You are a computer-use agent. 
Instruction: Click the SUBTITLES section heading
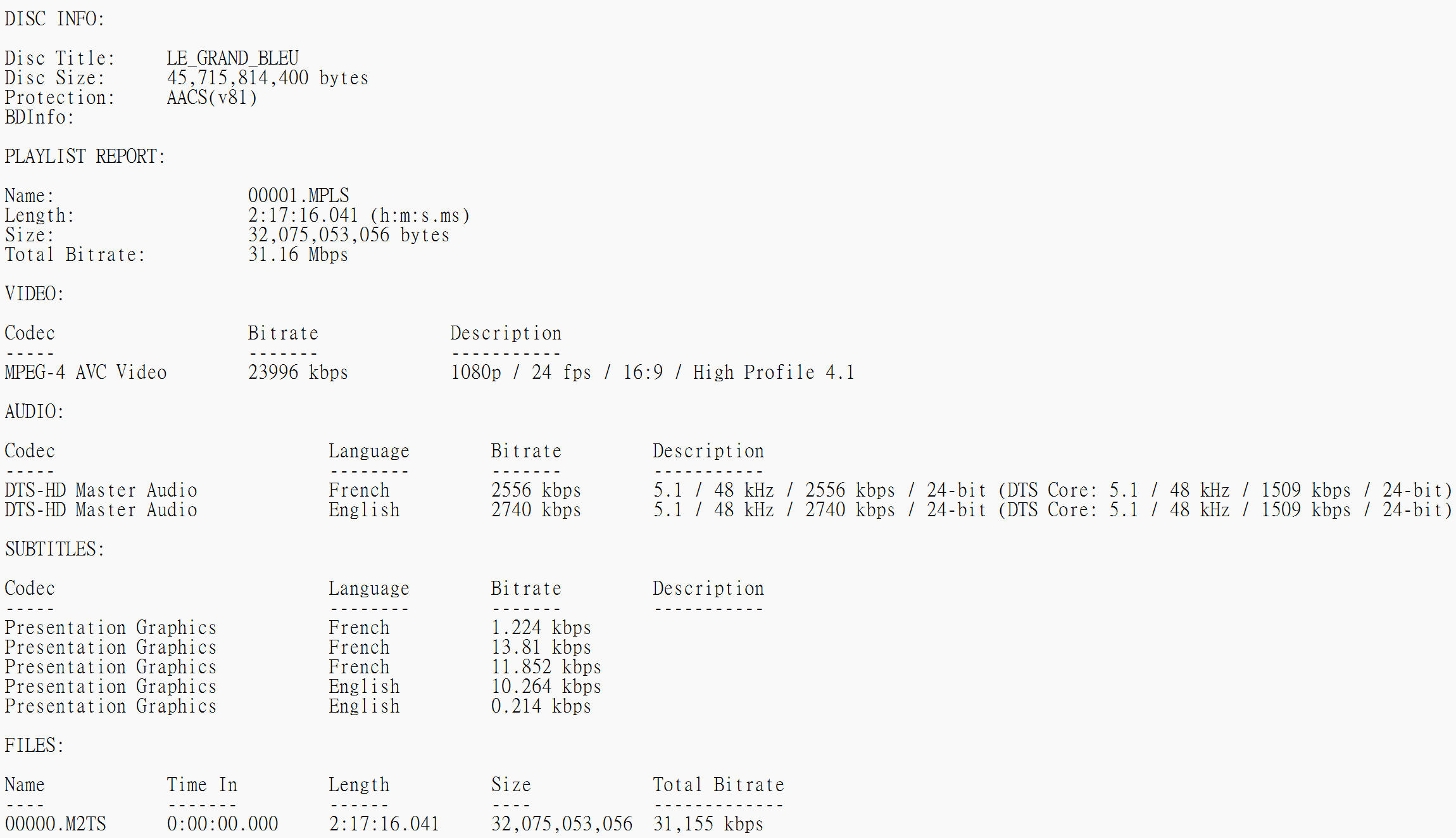pyautogui.click(x=54, y=549)
